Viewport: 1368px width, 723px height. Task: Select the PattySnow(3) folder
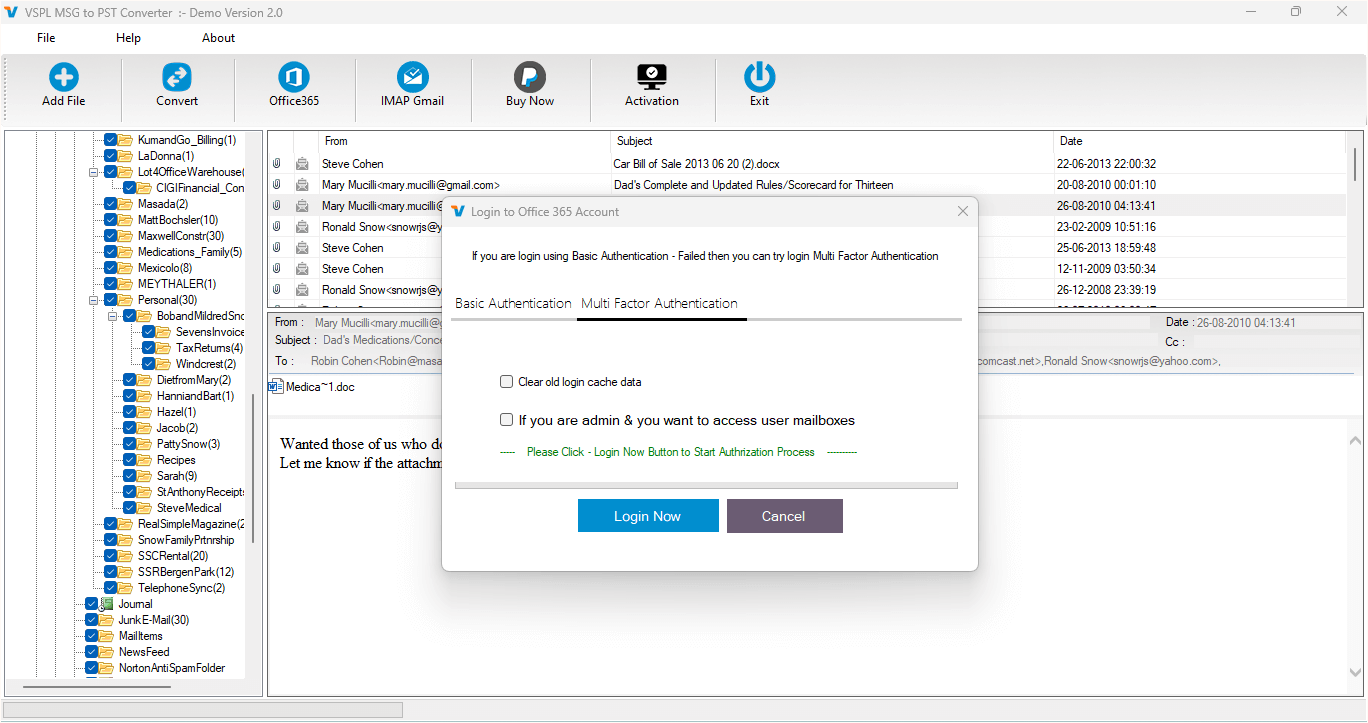pos(188,444)
